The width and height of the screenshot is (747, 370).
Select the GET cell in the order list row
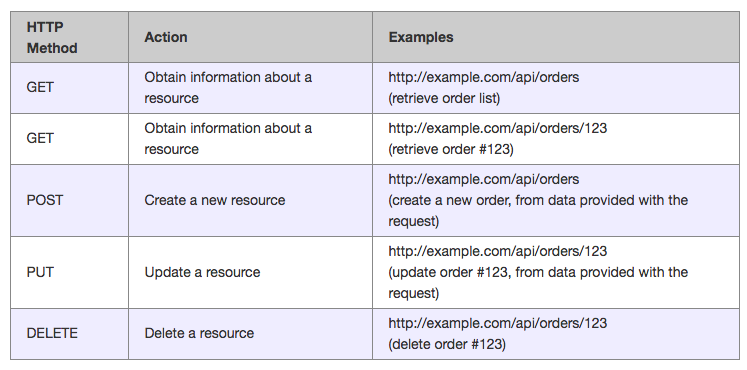[x=40, y=88]
